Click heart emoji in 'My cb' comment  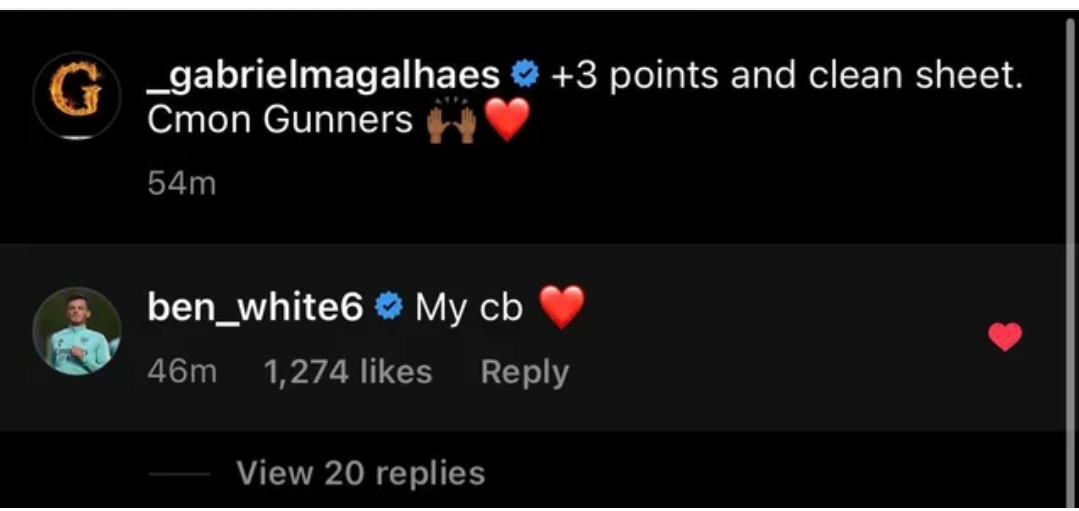[x=562, y=307]
